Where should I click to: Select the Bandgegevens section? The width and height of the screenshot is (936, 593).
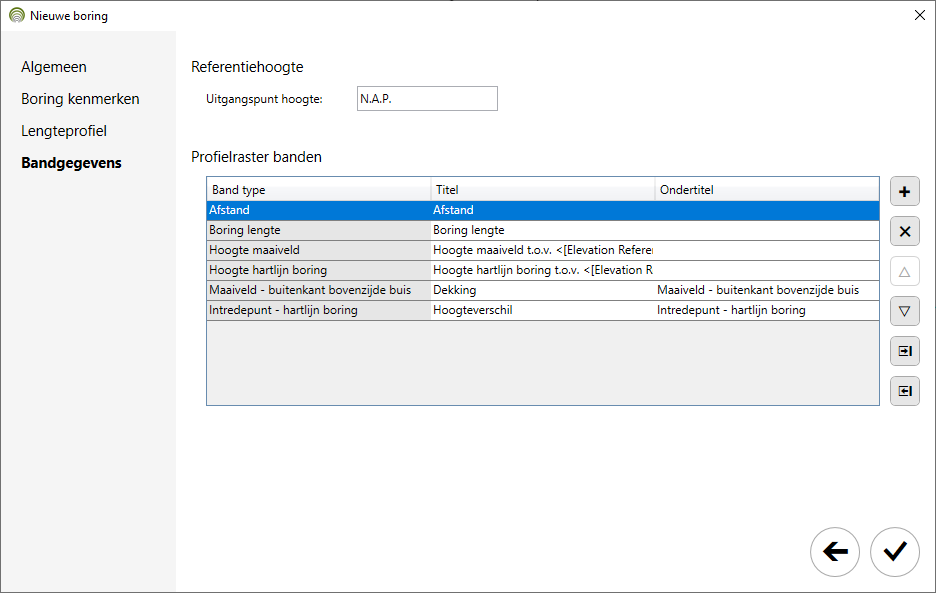click(x=71, y=163)
